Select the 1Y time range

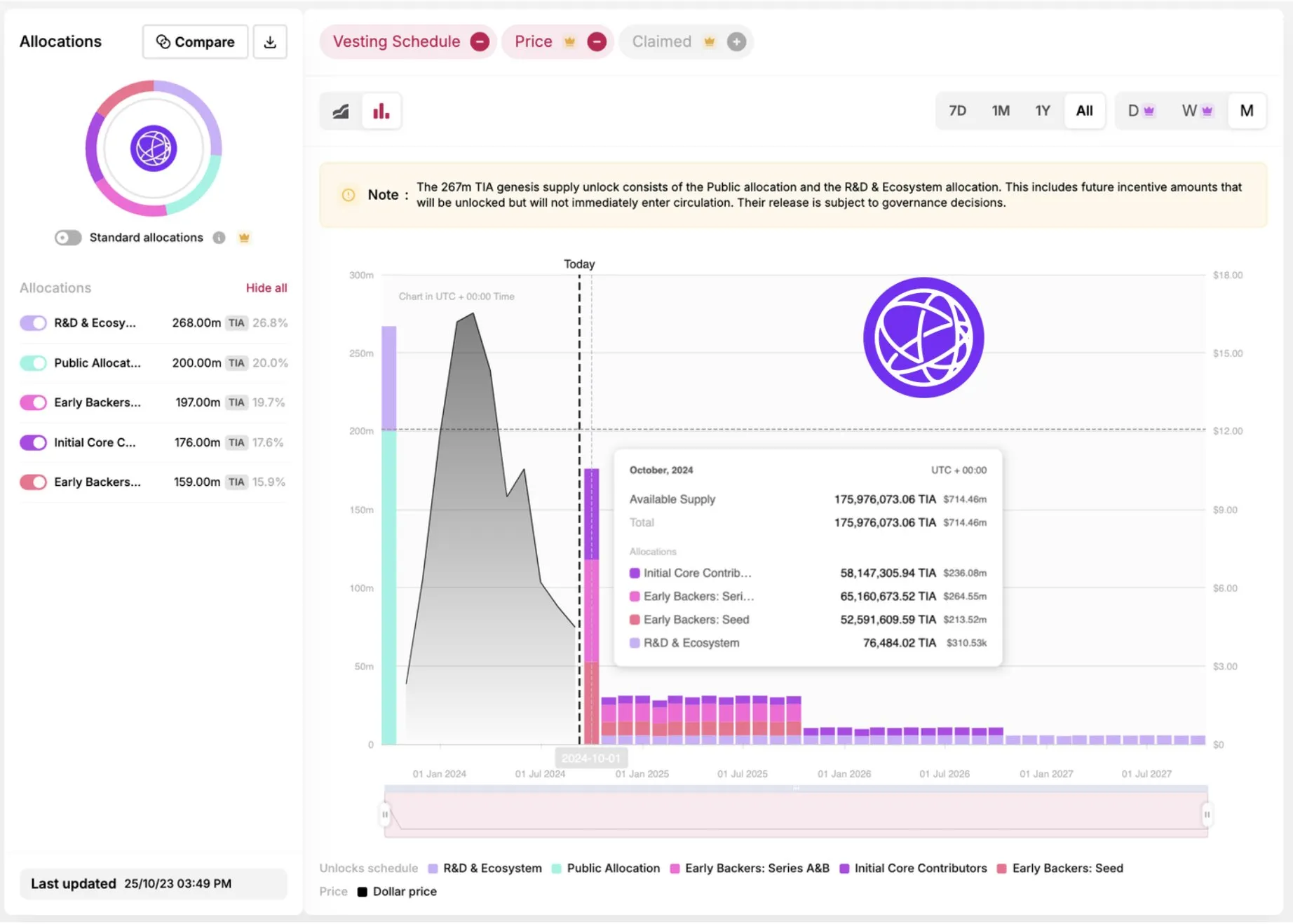pyautogui.click(x=1043, y=111)
